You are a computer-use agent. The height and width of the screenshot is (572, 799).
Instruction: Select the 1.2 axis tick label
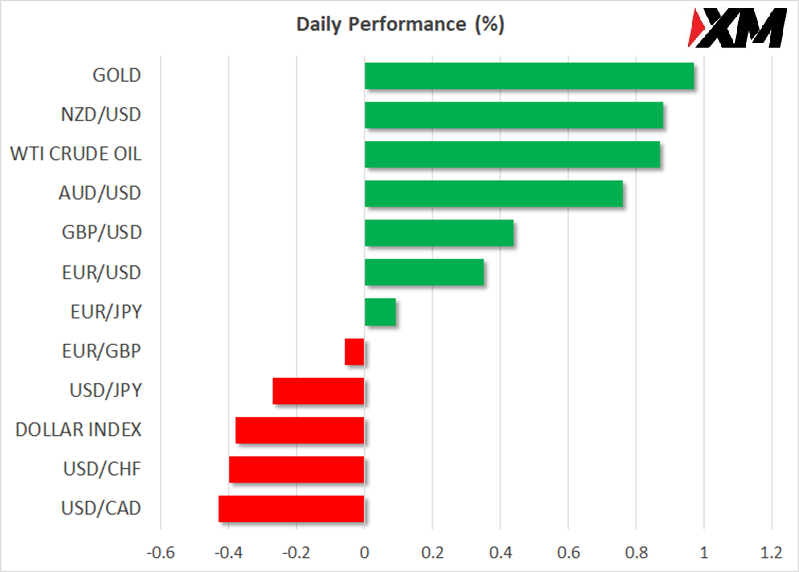pyautogui.click(x=771, y=551)
